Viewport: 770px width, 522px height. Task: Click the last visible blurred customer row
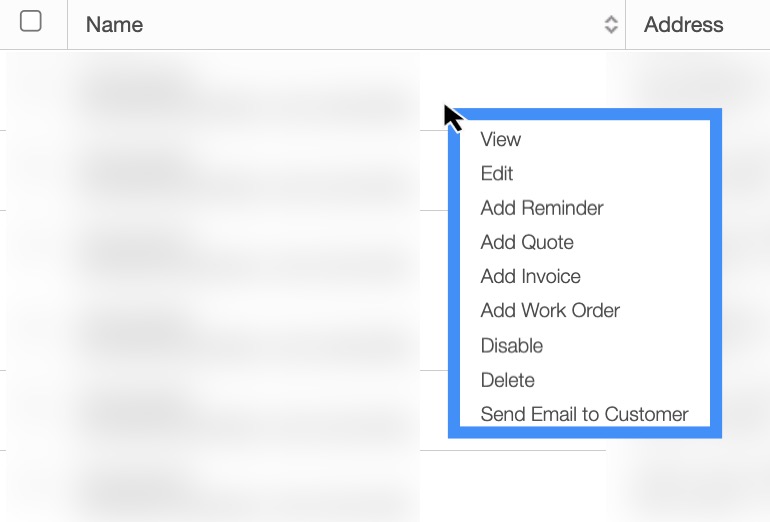pos(135,488)
